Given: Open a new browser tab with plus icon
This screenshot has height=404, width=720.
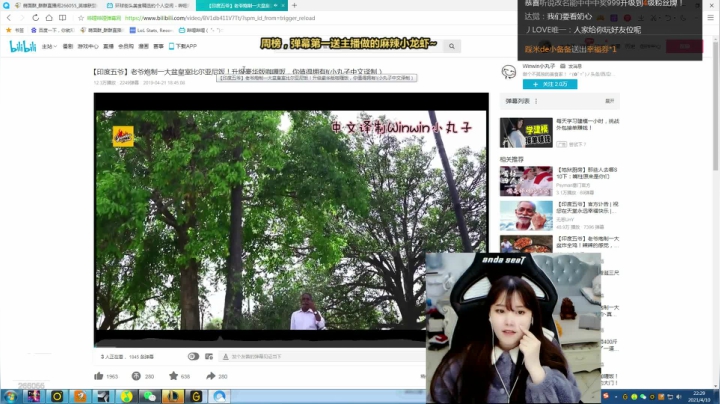Looking at the screenshot, I should point(294,6).
